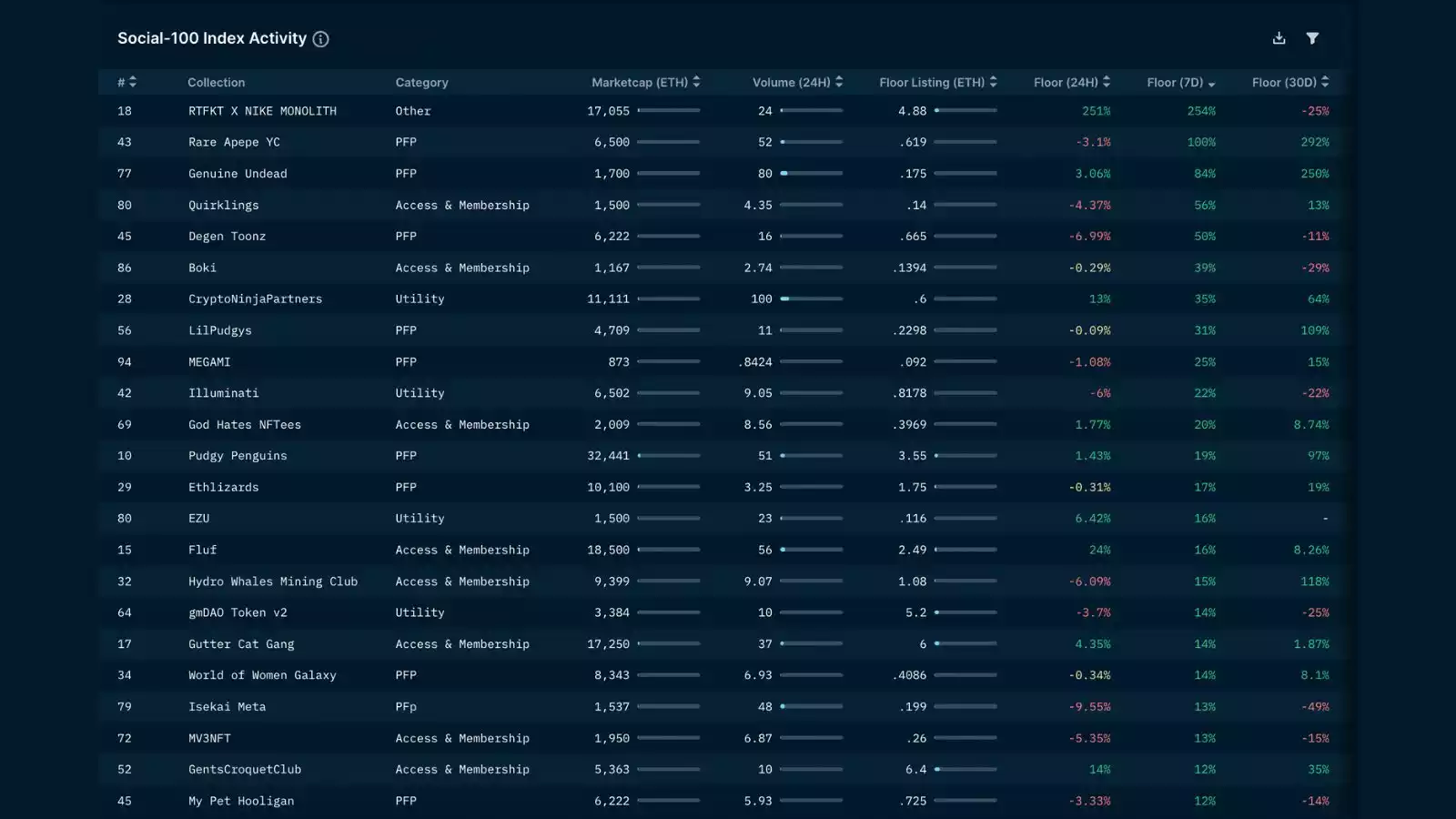Select Boki collection name

(202, 268)
